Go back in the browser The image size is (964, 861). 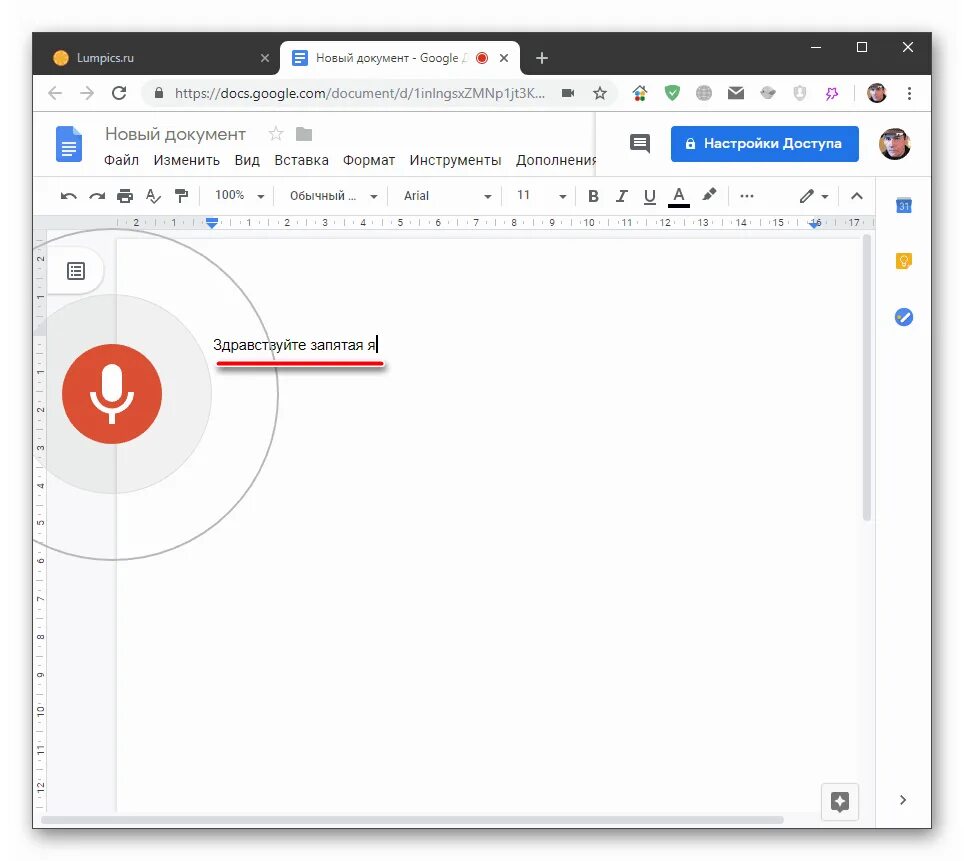(55, 93)
